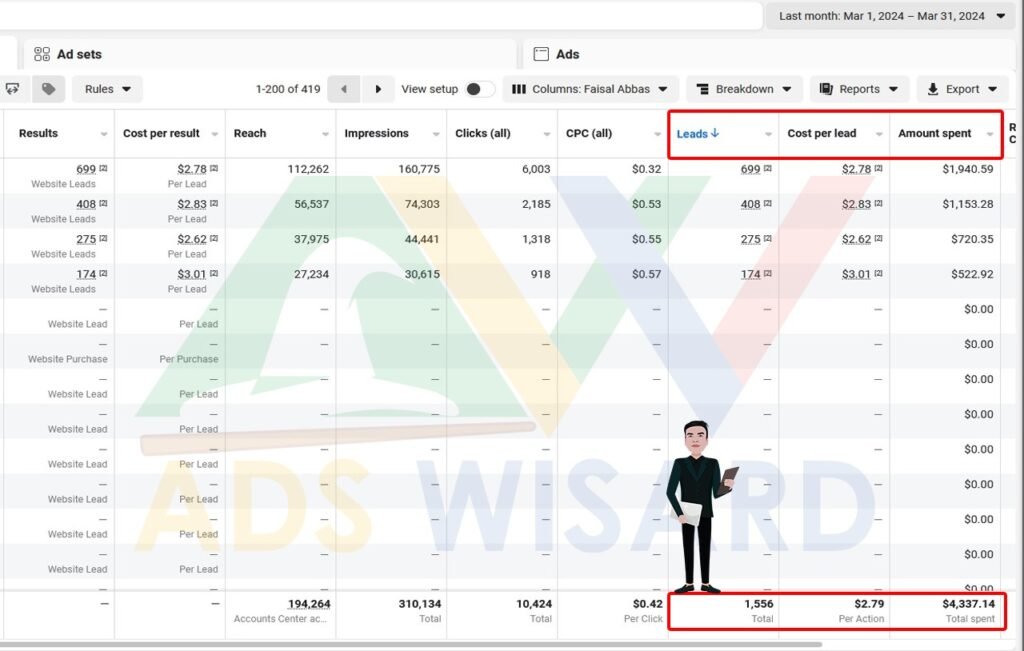Go to previous page of results

coord(344,89)
